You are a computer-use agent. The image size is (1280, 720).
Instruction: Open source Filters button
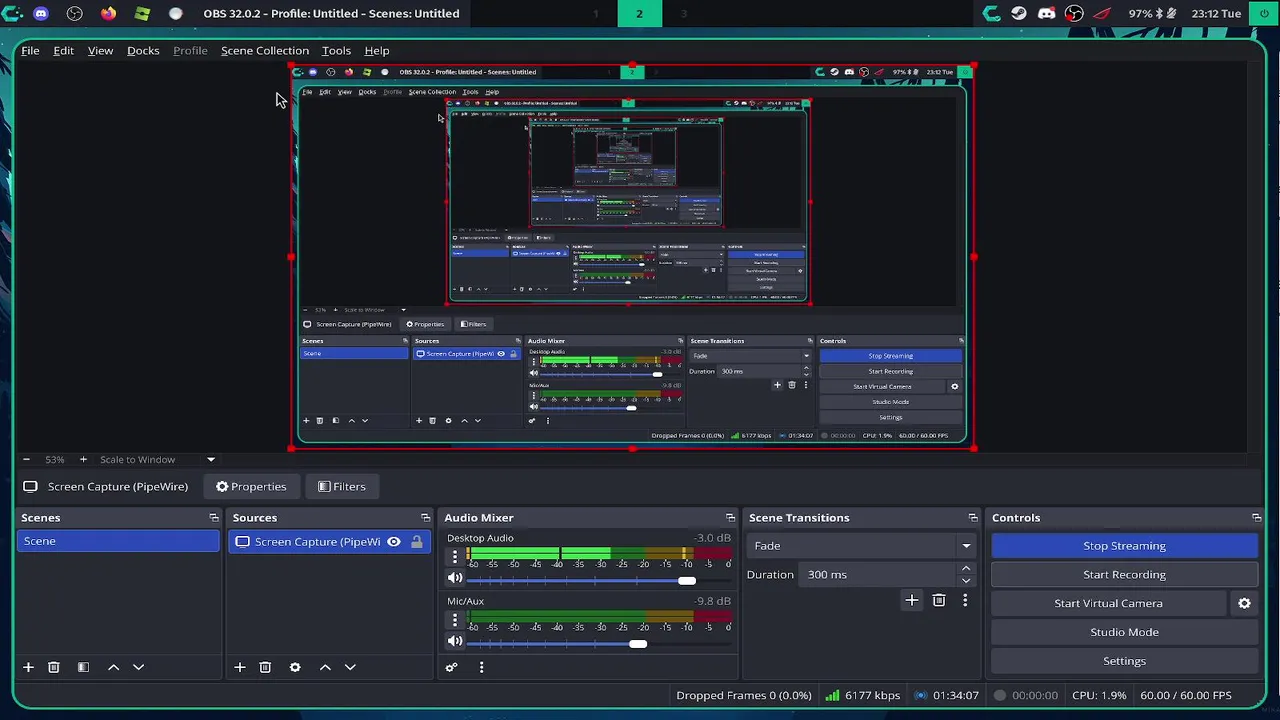tap(342, 486)
